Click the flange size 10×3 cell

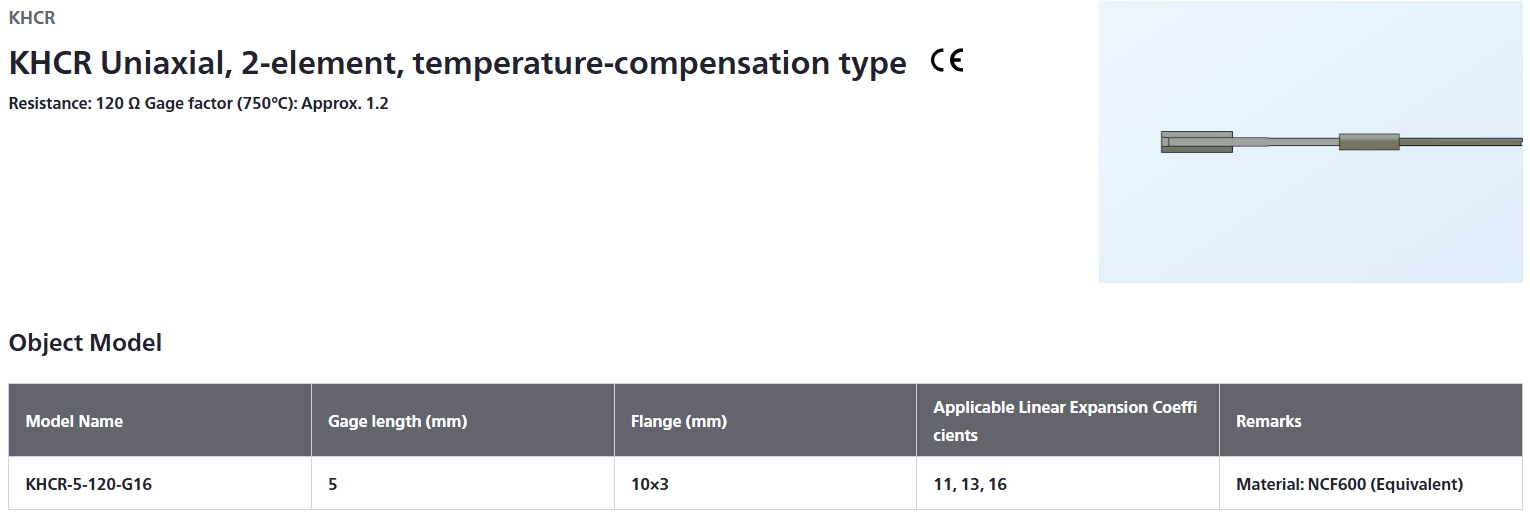coord(765,484)
